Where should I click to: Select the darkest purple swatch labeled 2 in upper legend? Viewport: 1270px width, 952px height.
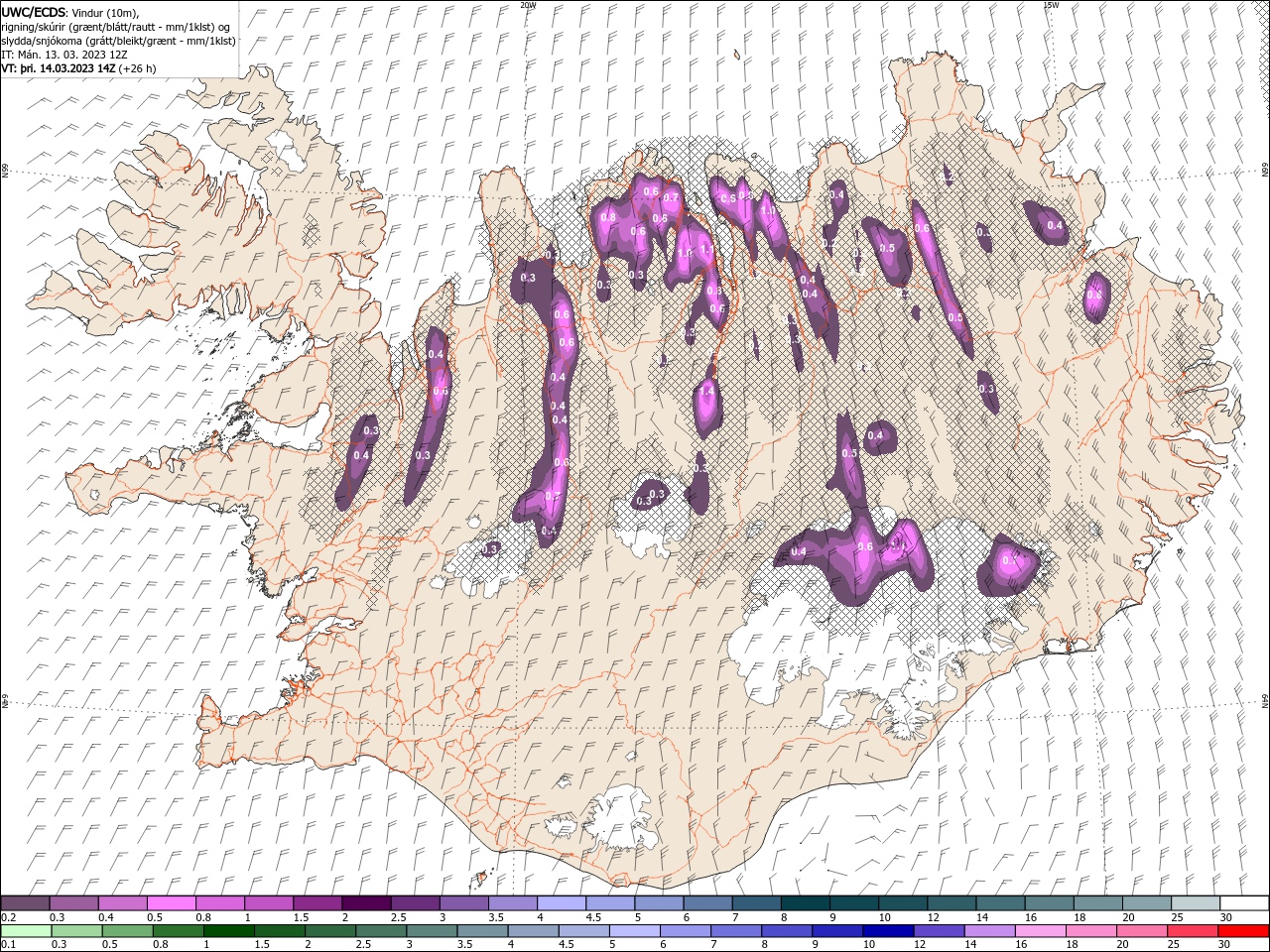(365, 903)
